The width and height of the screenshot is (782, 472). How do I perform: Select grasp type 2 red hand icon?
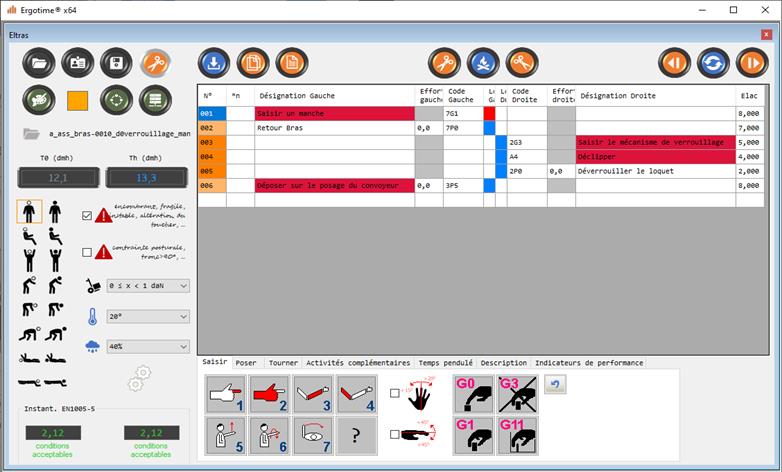269,394
